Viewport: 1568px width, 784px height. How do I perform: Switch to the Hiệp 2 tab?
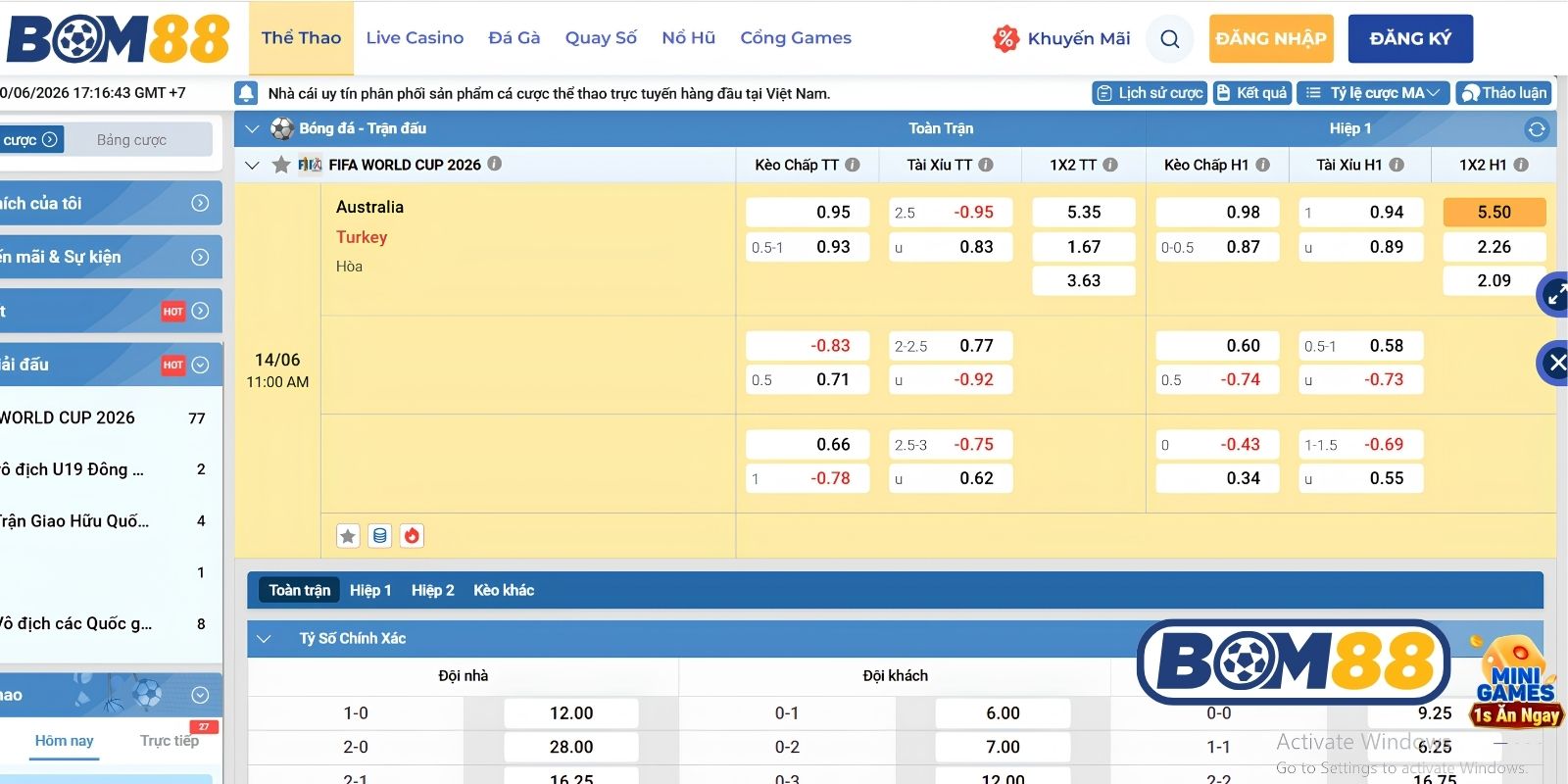click(x=433, y=590)
